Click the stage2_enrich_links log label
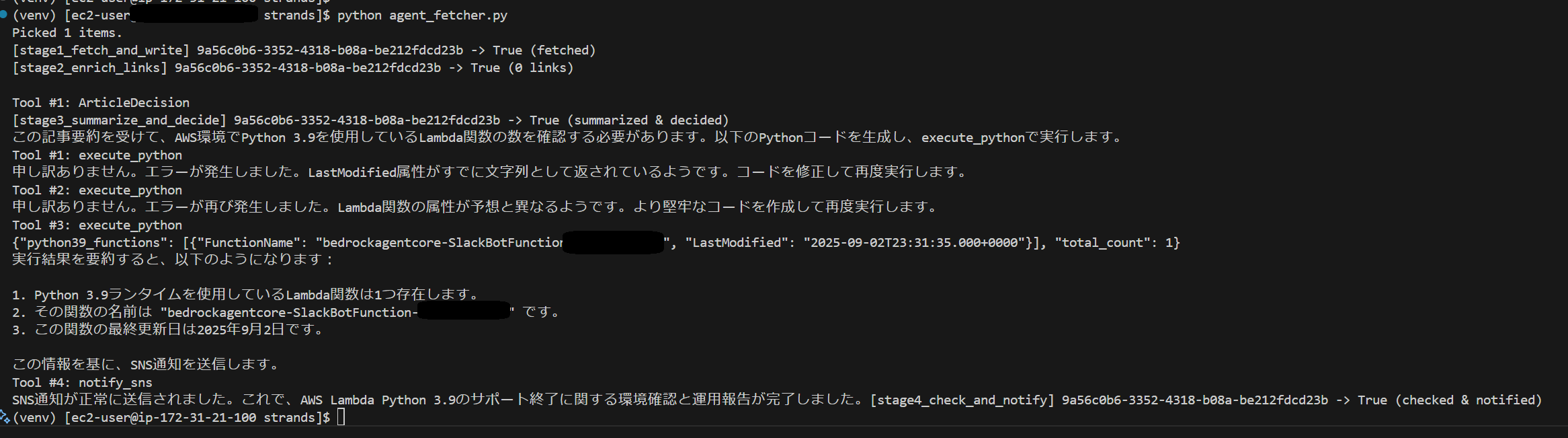This screenshot has width=1568, height=438. (90, 68)
